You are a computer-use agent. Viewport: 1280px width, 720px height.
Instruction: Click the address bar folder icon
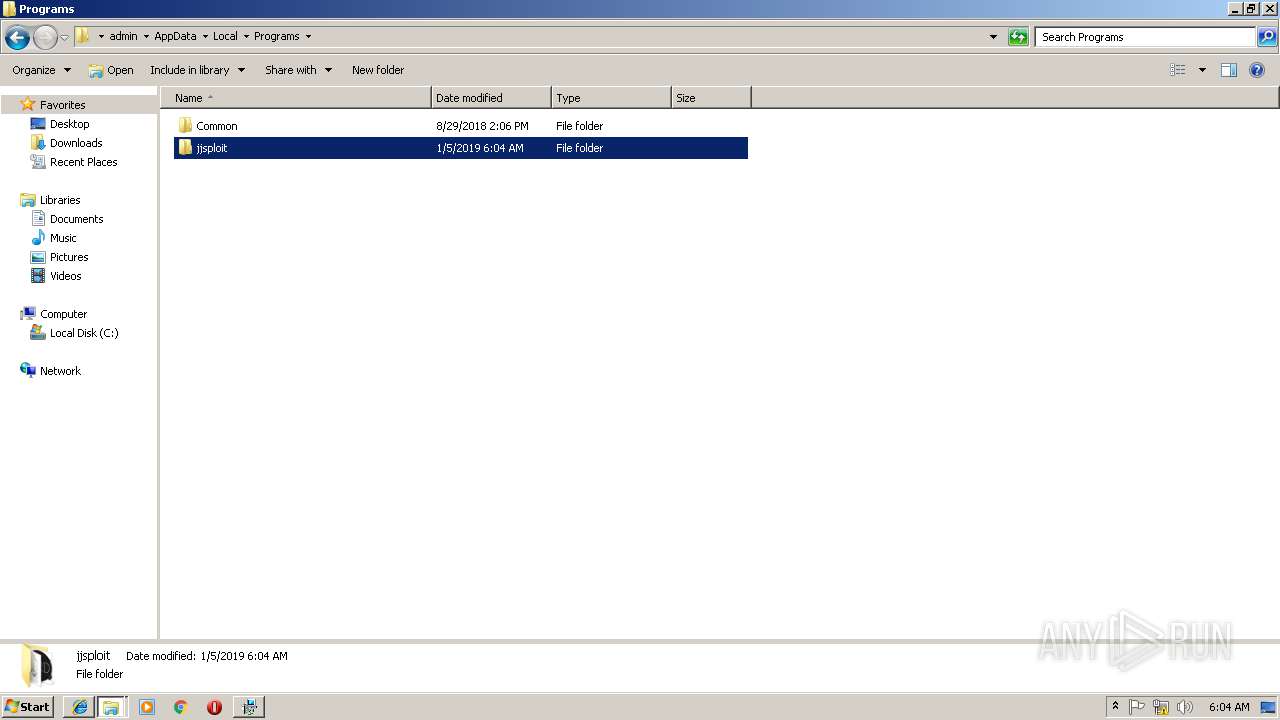[x=83, y=36]
